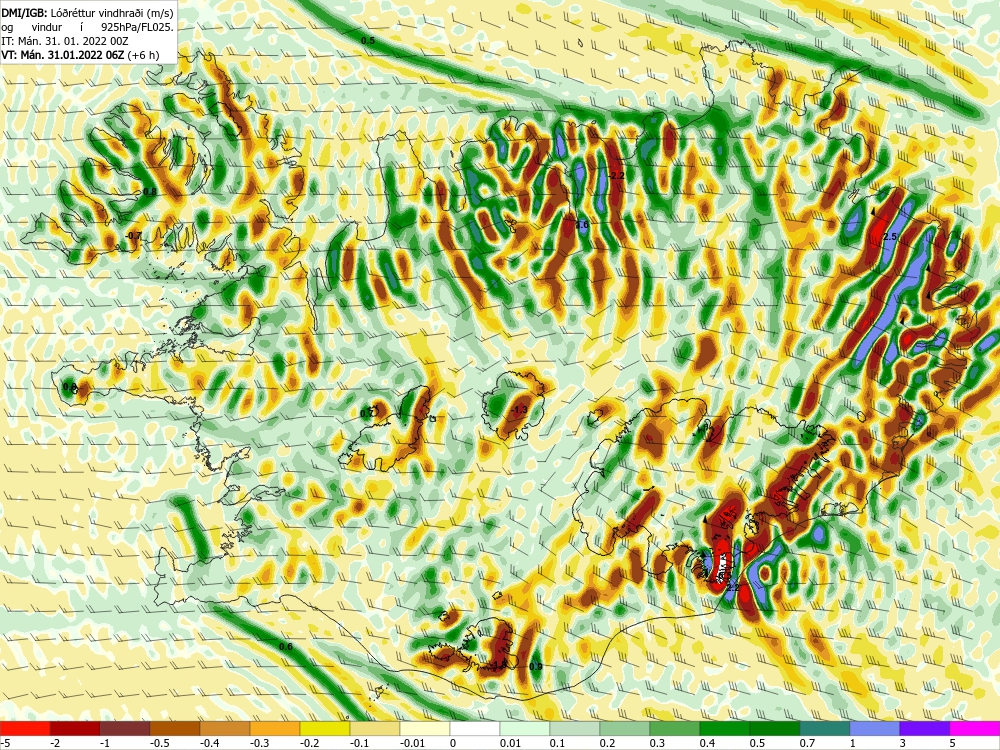Viewport: 1000px width, 750px height.
Task: Click the pale yellow swatch above -0.1
Action: pos(375,728)
